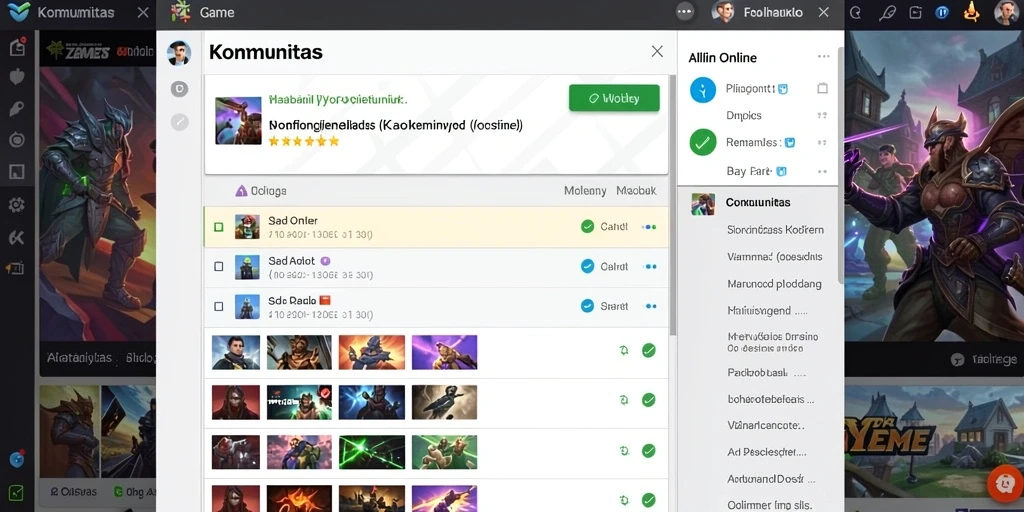The image size is (1024, 512).
Task: Open the orange flame icon in top bar
Action: [x=972, y=11]
